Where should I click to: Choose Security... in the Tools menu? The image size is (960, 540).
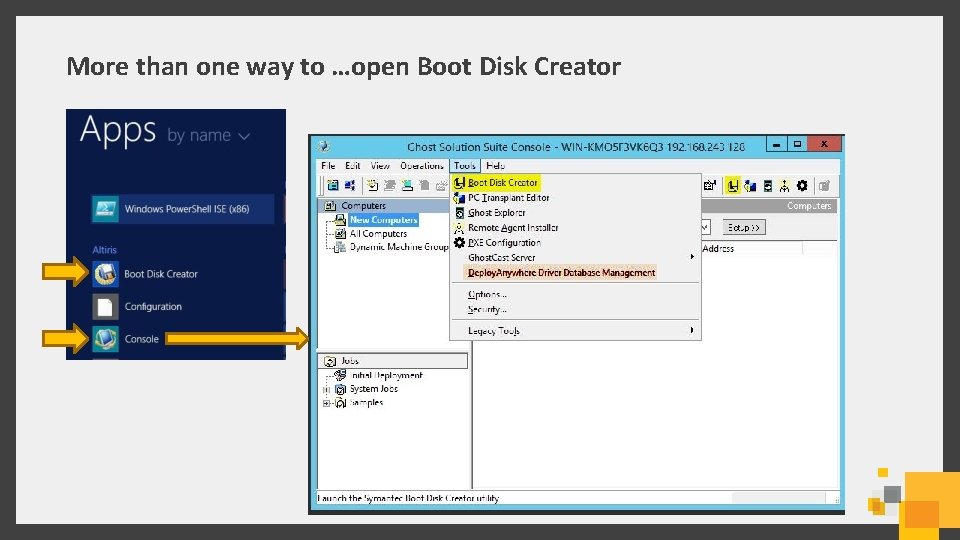click(576, 309)
